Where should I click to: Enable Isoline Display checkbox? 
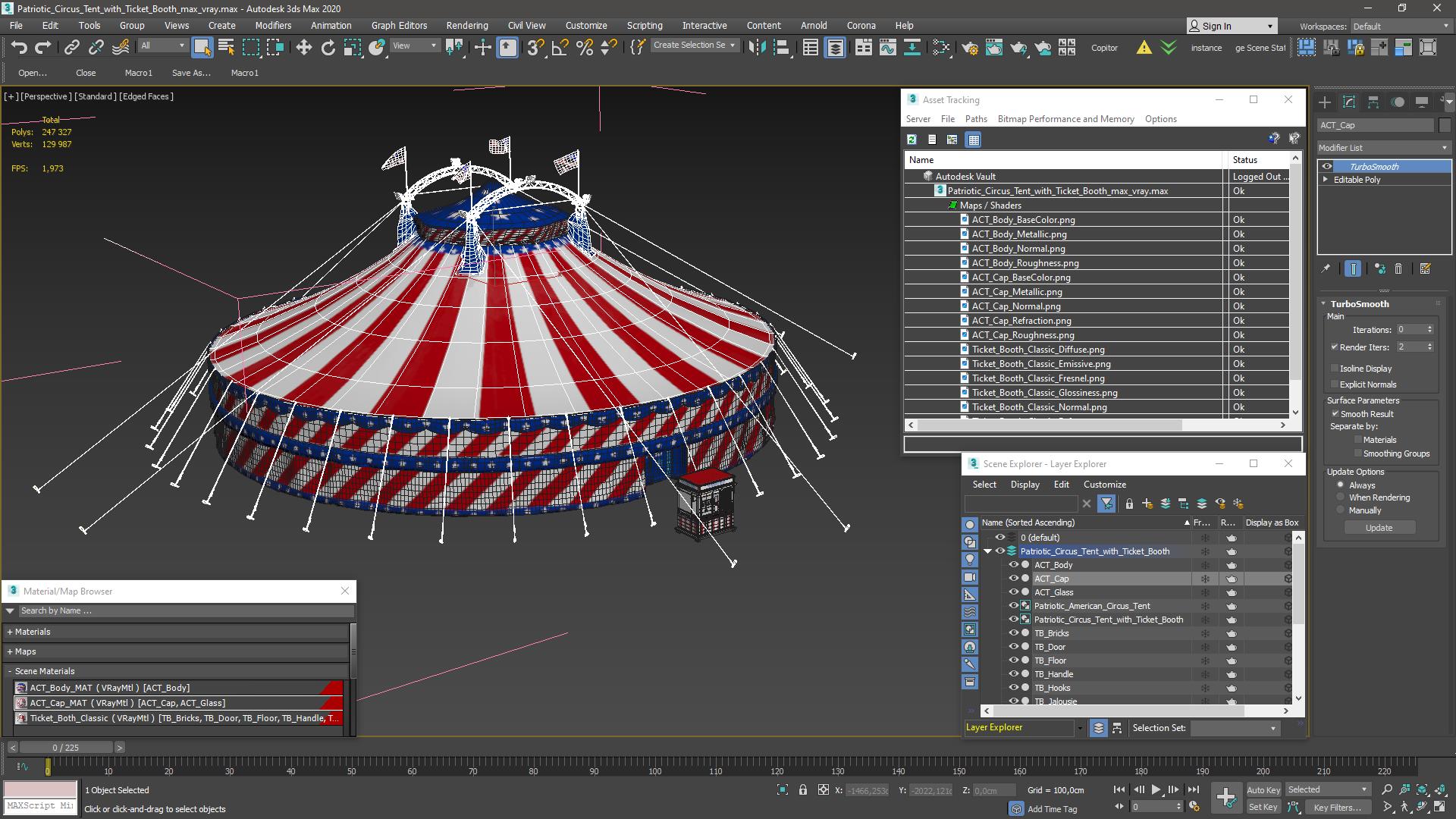pos(1335,369)
